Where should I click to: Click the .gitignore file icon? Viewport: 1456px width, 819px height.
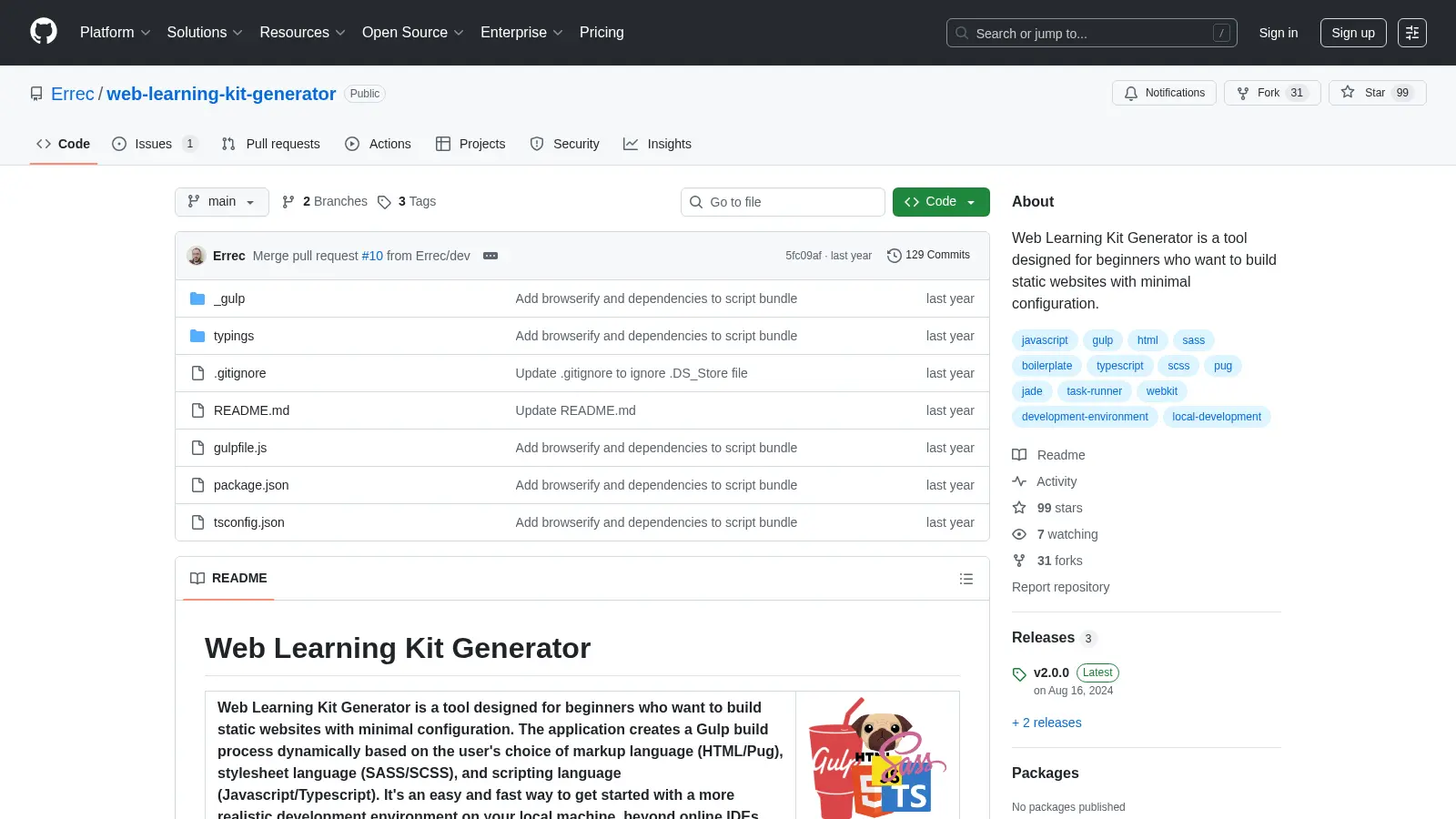(x=197, y=373)
